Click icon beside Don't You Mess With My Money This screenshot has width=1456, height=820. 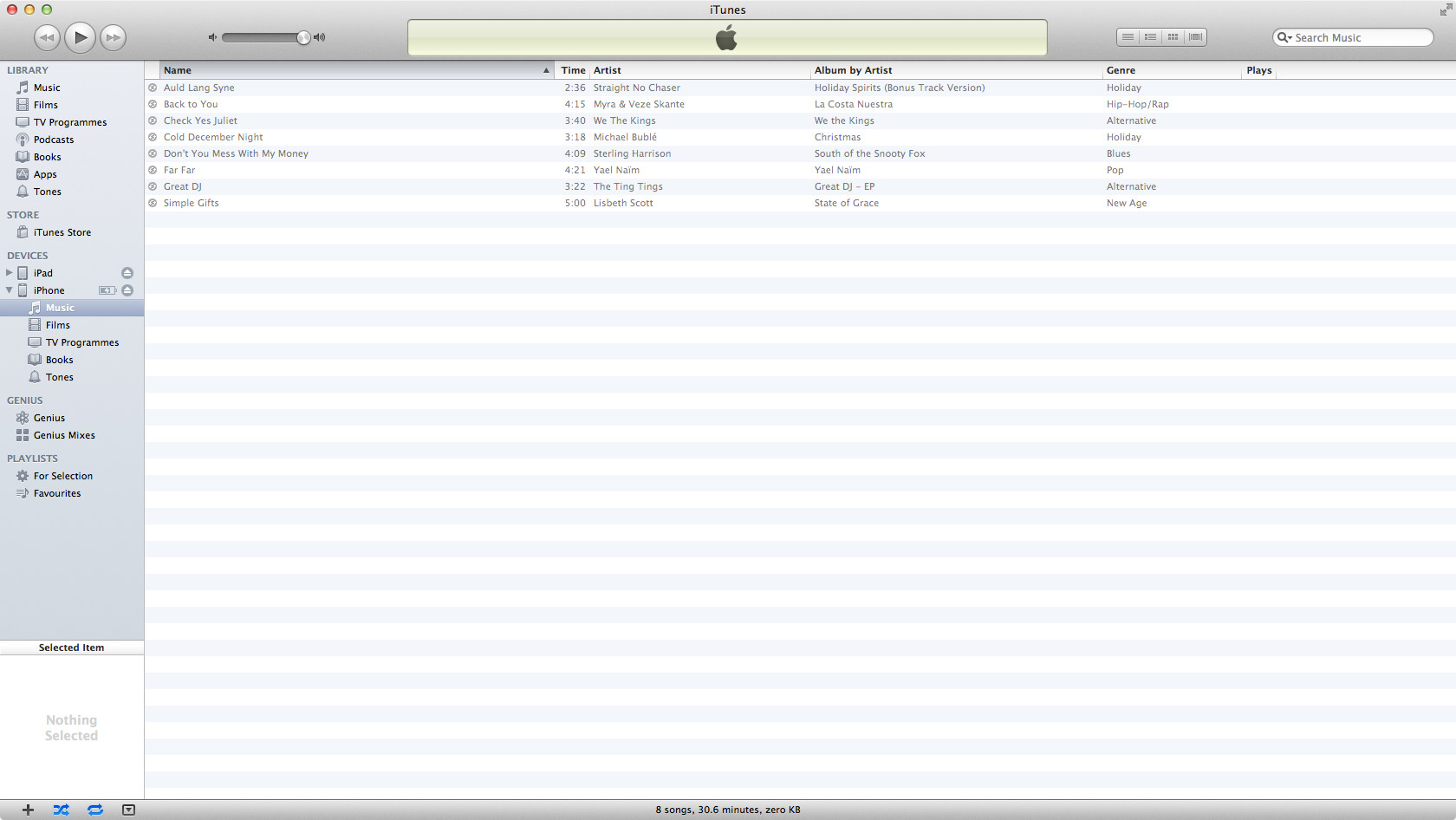pyautogui.click(x=153, y=153)
